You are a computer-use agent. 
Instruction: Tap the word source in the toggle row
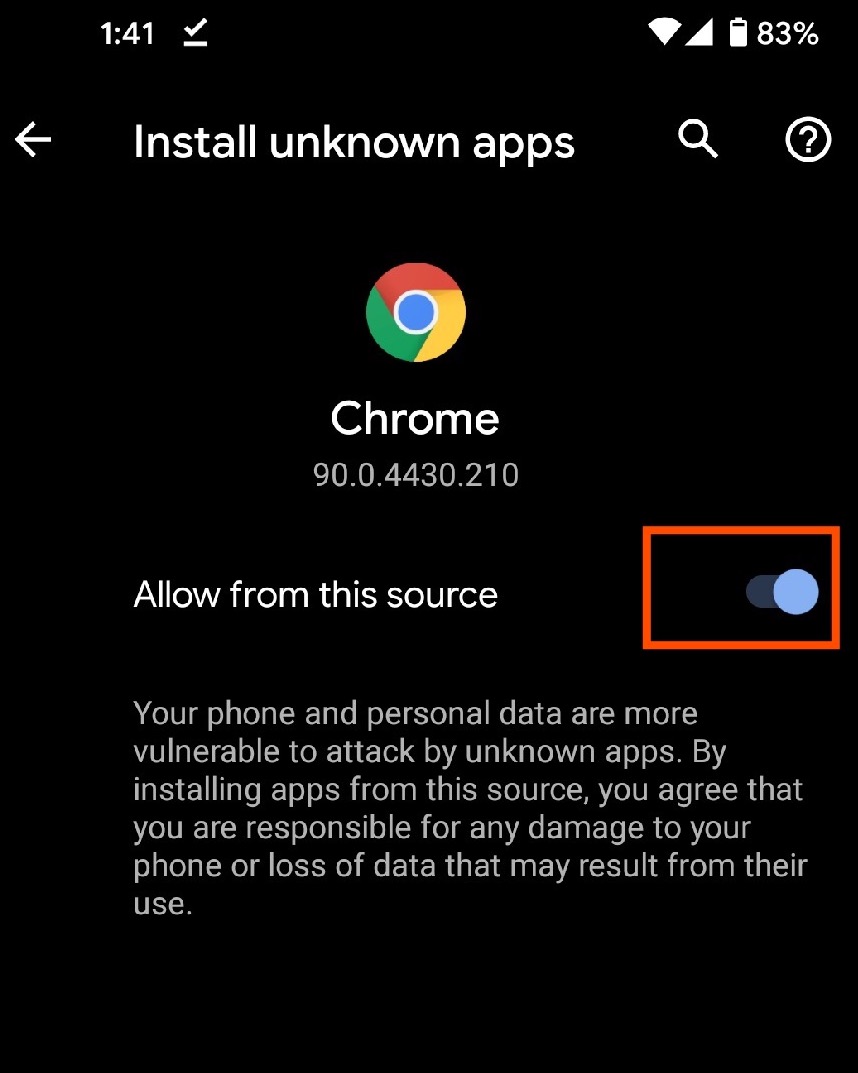442,595
